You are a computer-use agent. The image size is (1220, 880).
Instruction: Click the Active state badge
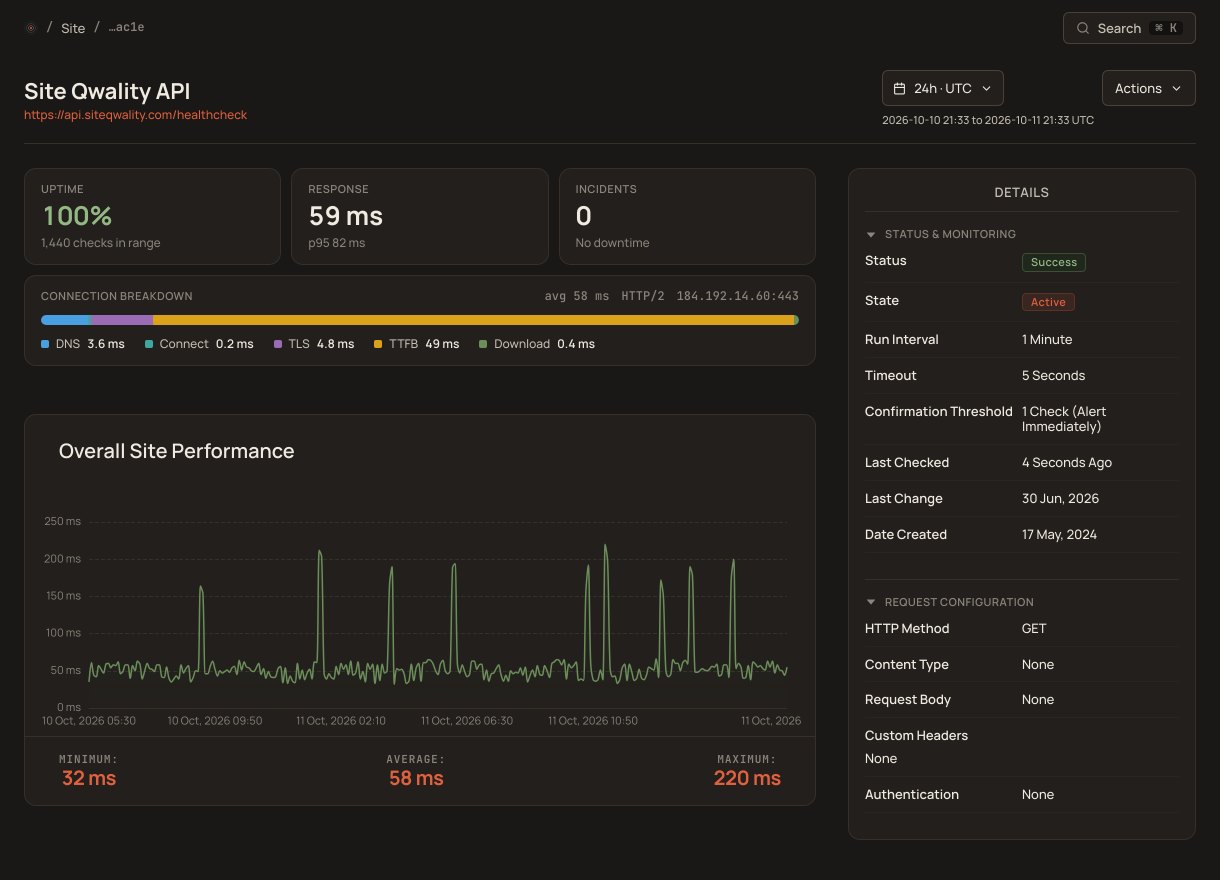click(1048, 301)
